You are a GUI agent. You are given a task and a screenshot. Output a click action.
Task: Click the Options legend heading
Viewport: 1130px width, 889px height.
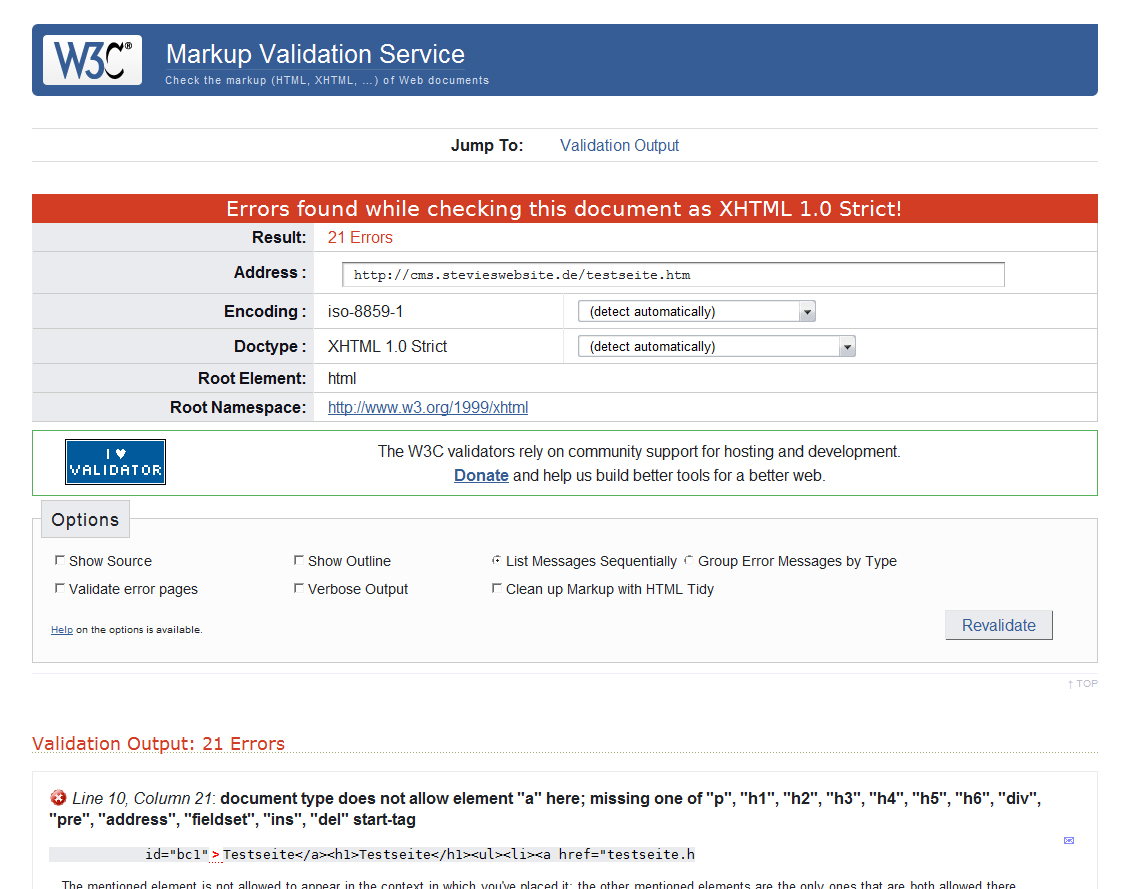[x=85, y=519]
